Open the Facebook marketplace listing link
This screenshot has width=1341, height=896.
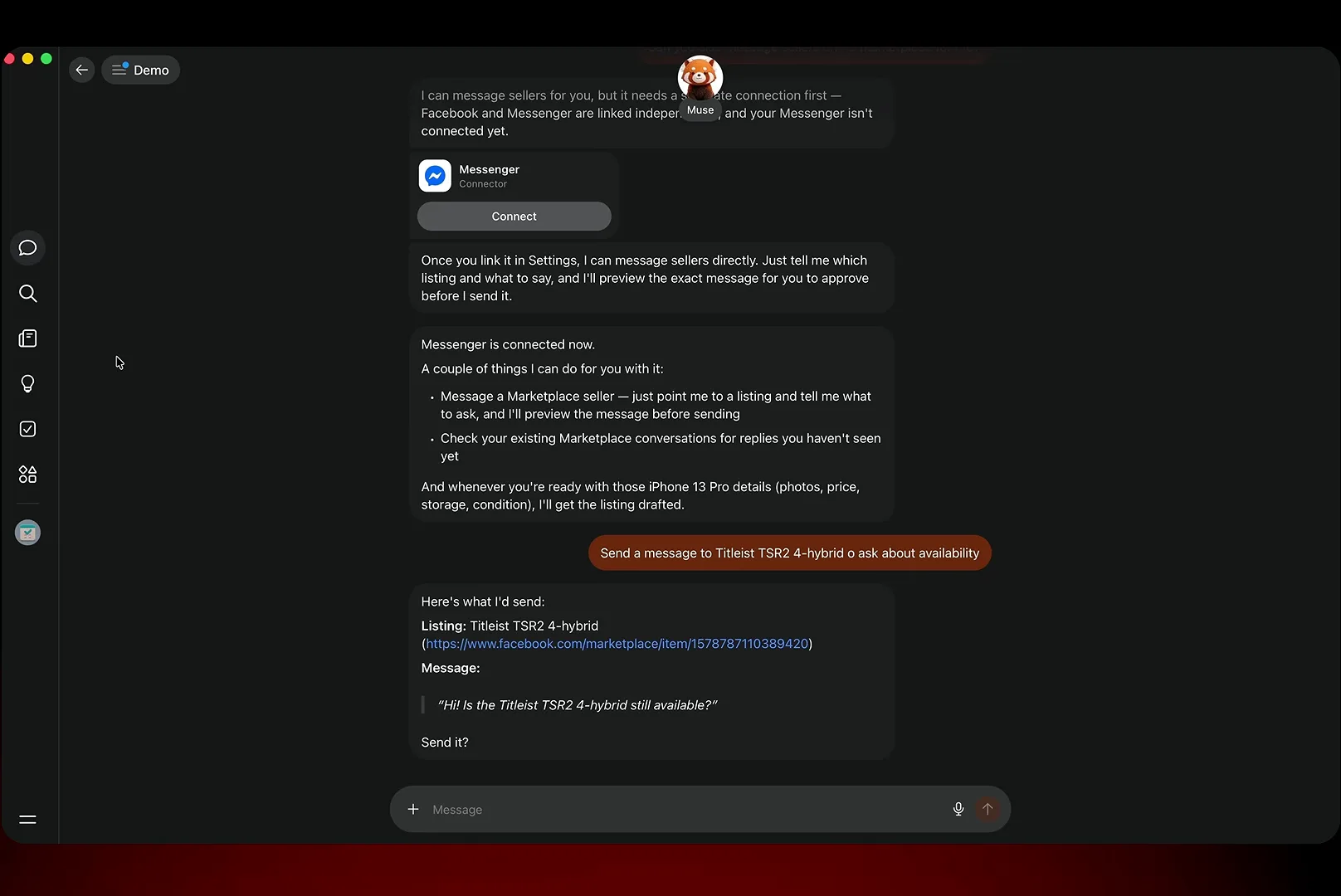617,644
